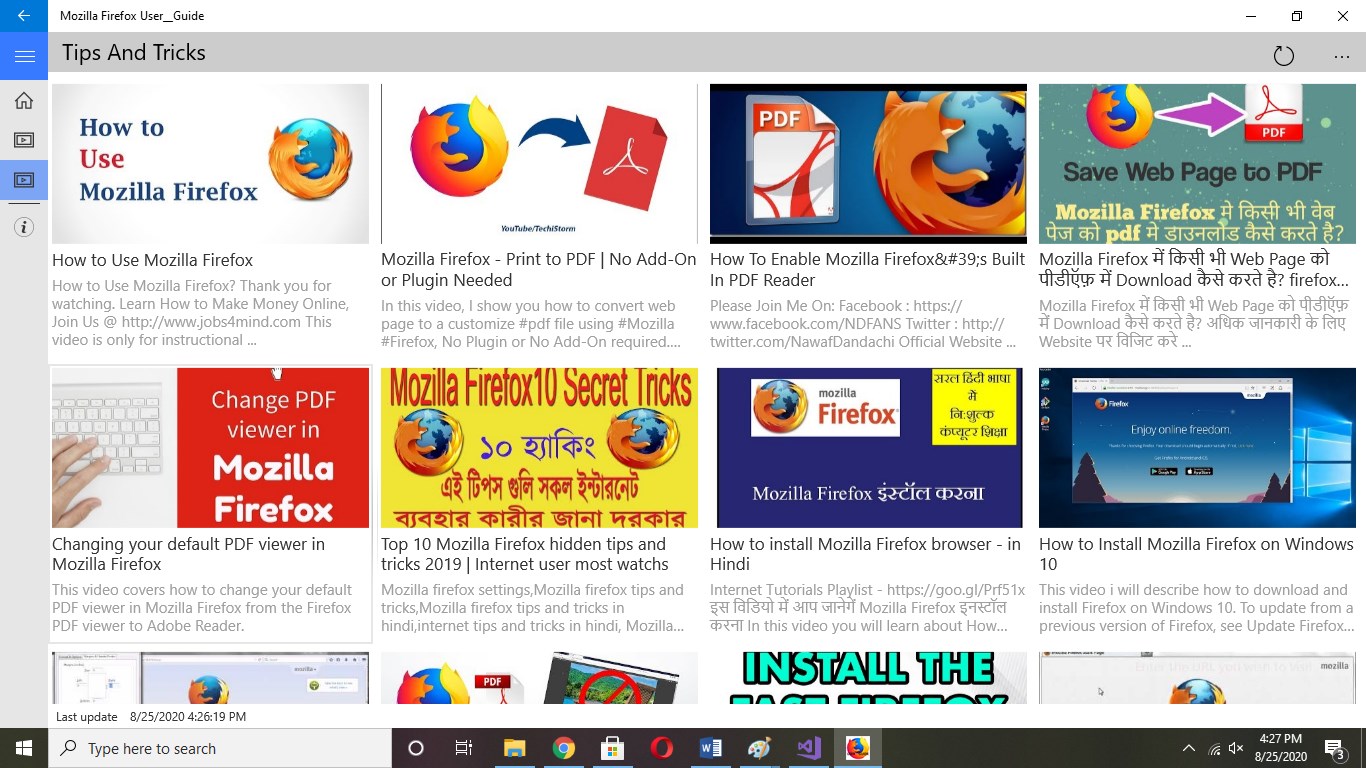Open Paint from taskbar

coord(759,748)
